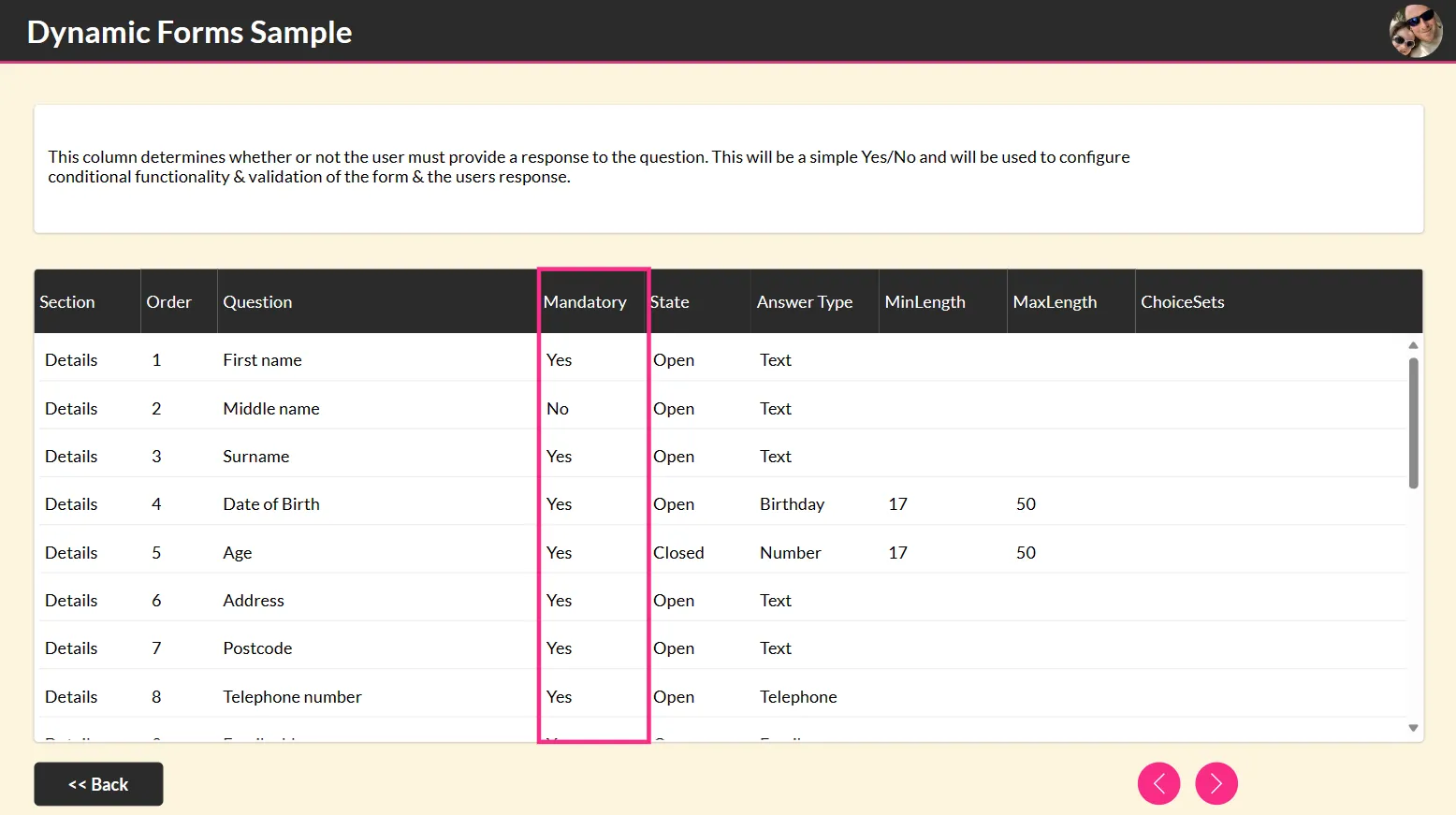Click the 'Yes' mandatory value for First name
1456x815 pixels.
coord(559,360)
